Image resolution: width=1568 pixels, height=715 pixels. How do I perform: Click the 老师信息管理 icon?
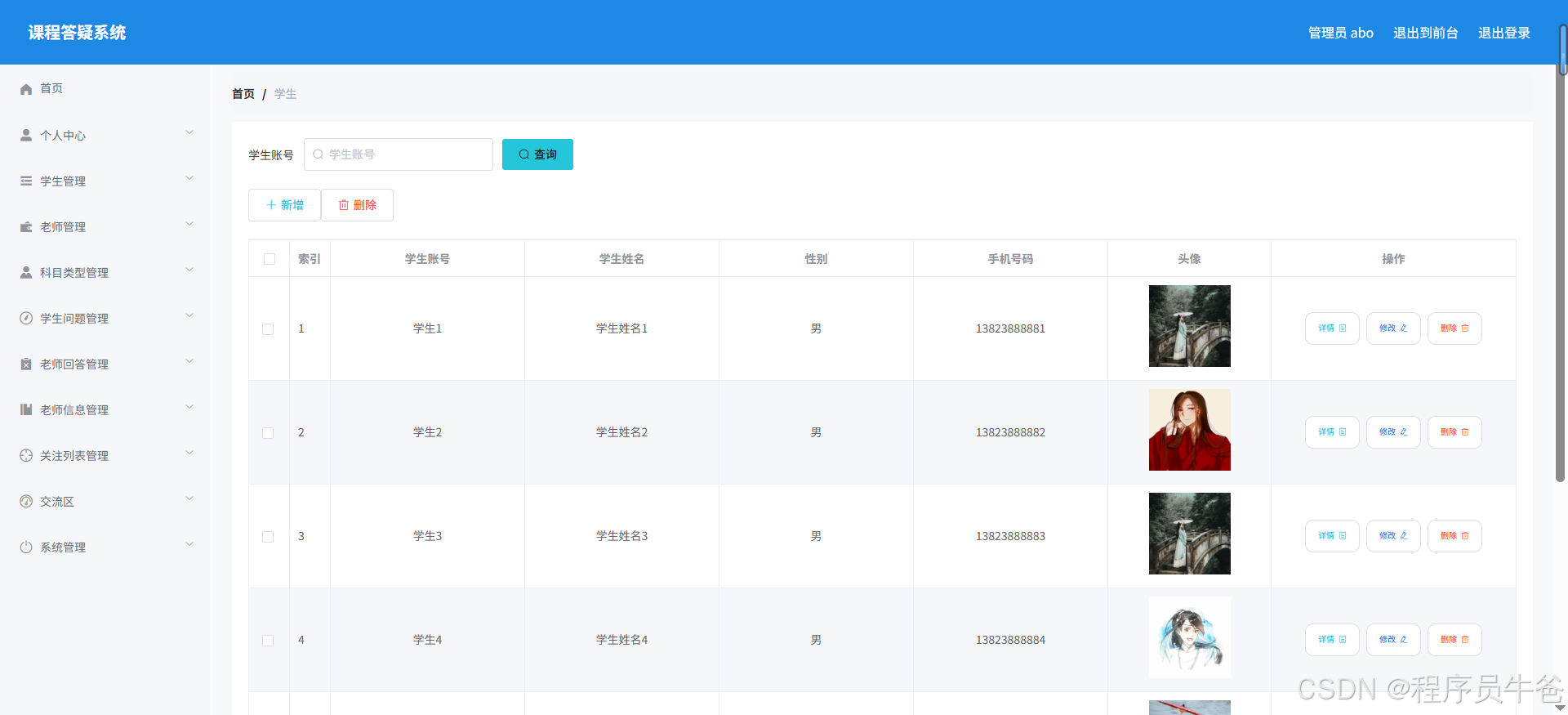26,409
